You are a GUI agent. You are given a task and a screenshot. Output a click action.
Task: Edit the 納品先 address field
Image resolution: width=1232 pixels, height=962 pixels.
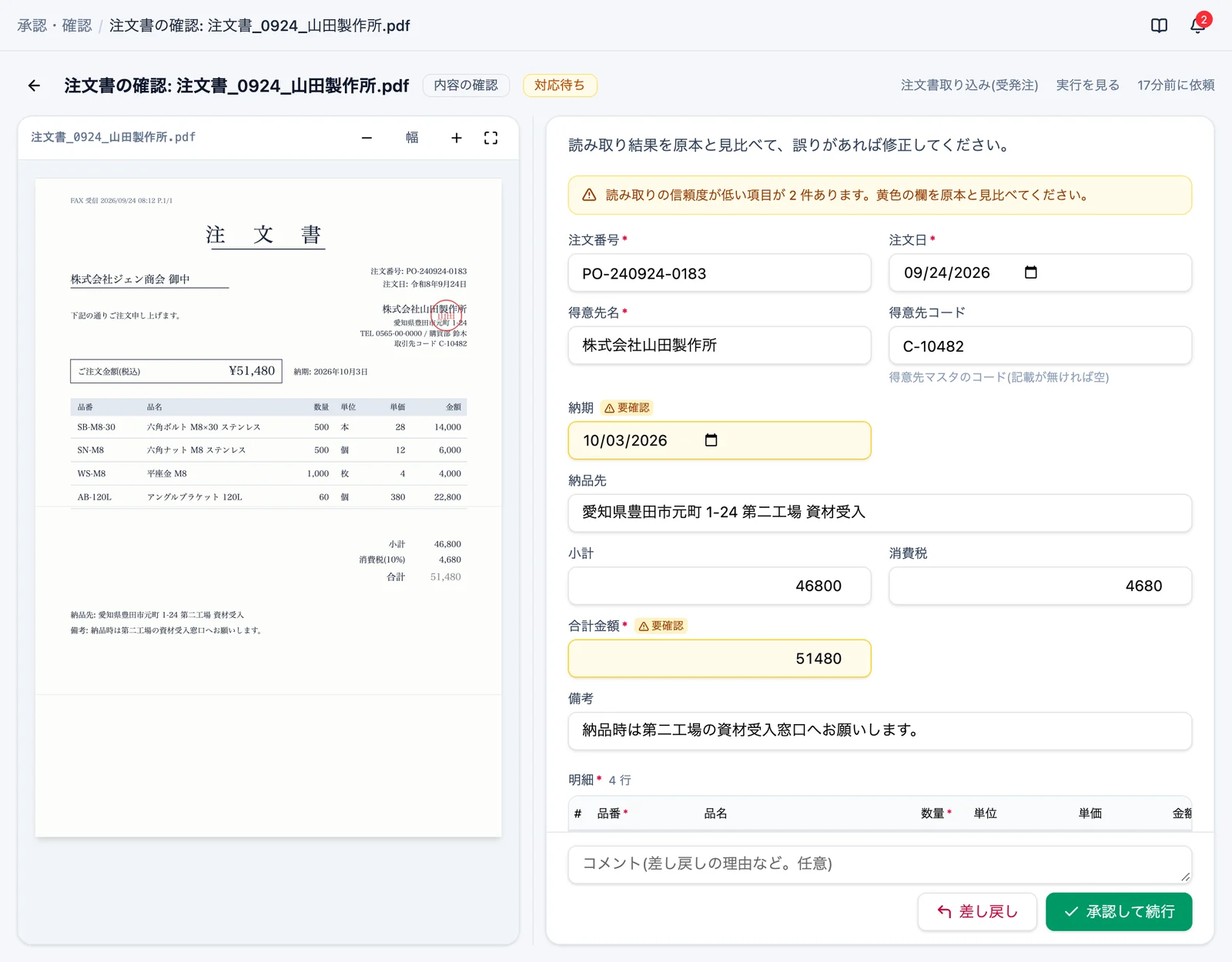point(879,513)
